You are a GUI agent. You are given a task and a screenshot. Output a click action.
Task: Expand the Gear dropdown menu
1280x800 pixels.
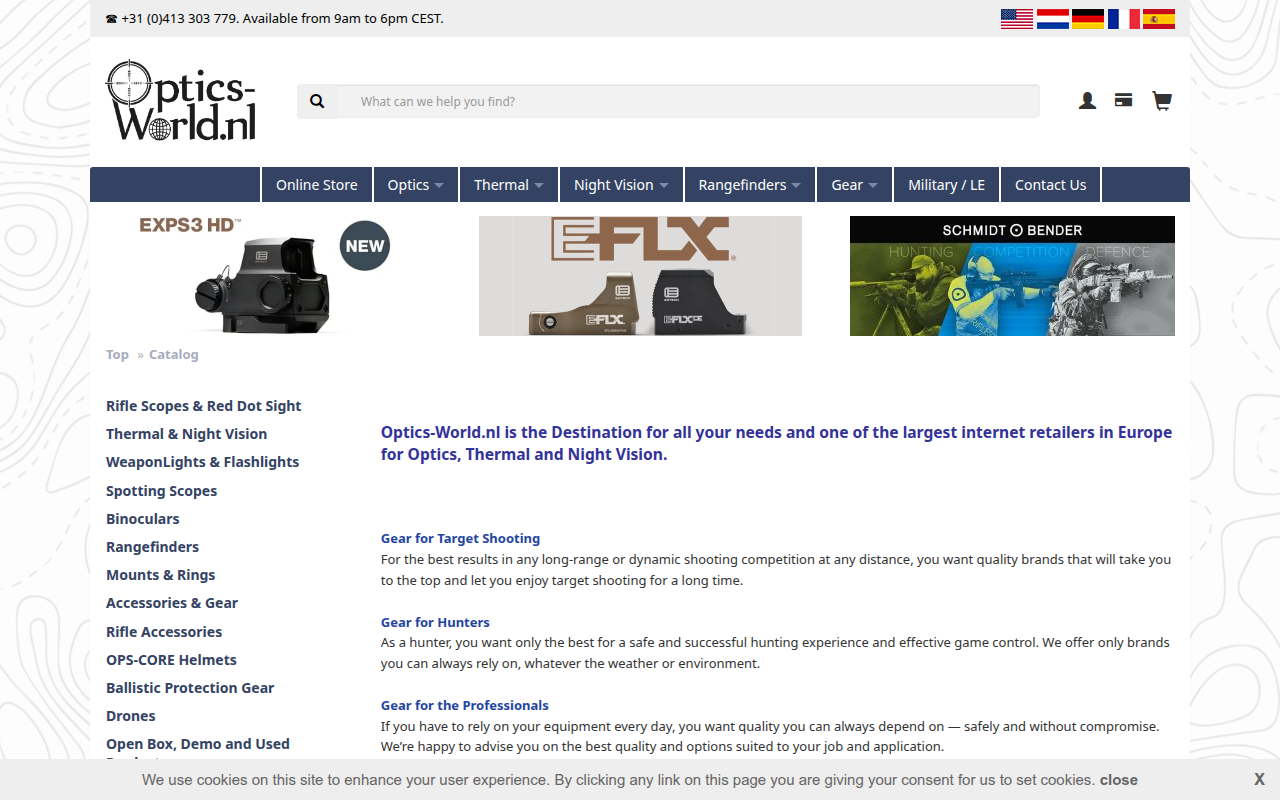point(855,185)
